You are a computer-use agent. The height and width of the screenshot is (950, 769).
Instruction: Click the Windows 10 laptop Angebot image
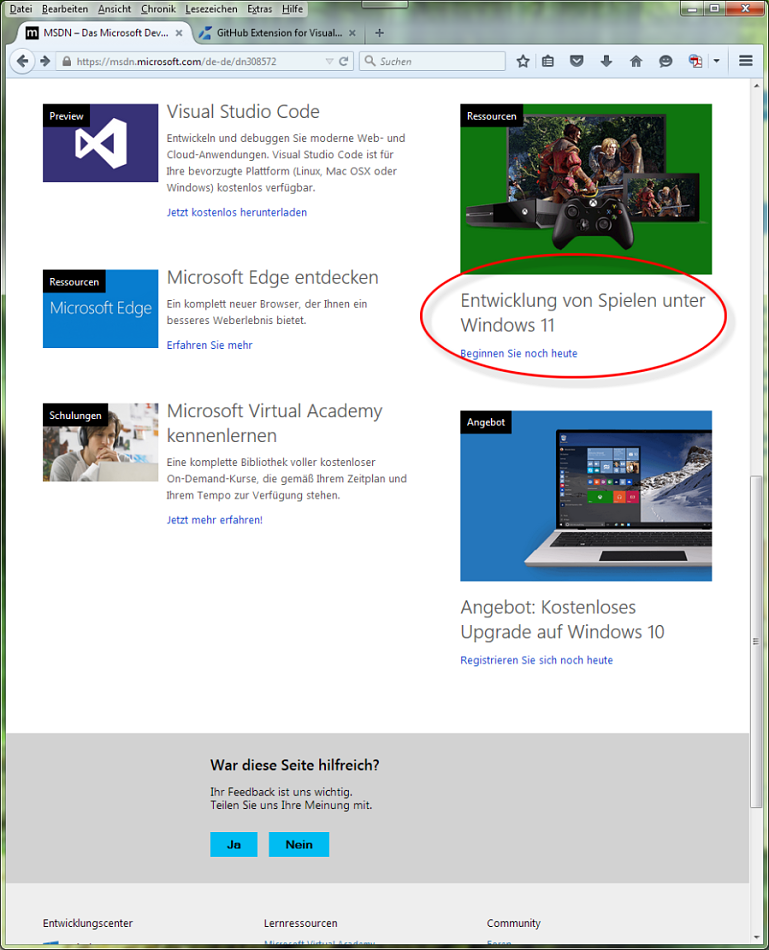point(586,495)
